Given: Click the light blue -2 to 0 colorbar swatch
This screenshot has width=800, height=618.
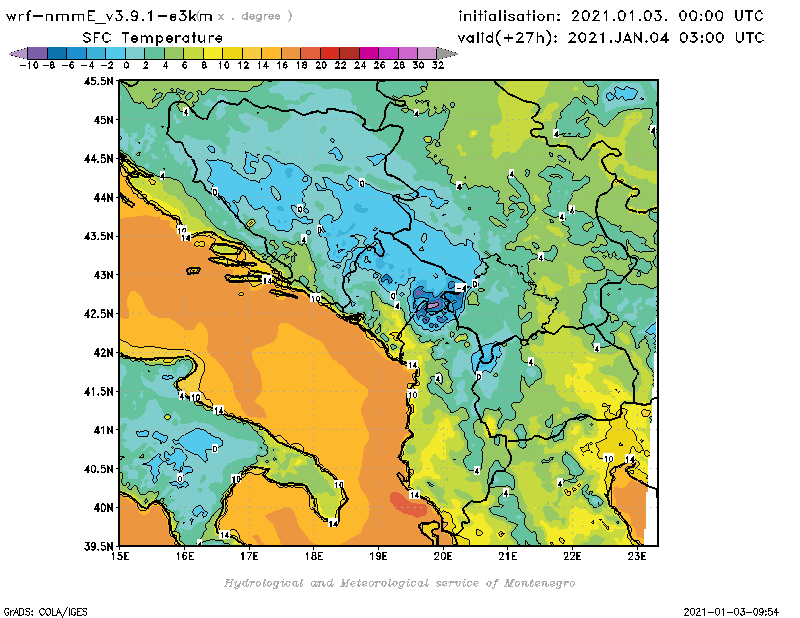Looking at the screenshot, I should click(115, 53).
